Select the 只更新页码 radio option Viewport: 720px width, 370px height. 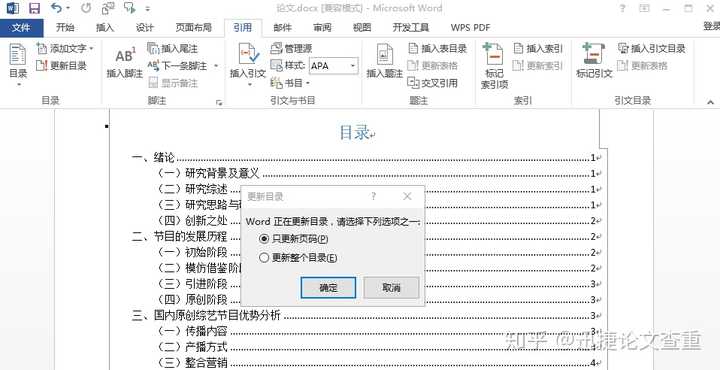pos(294,239)
